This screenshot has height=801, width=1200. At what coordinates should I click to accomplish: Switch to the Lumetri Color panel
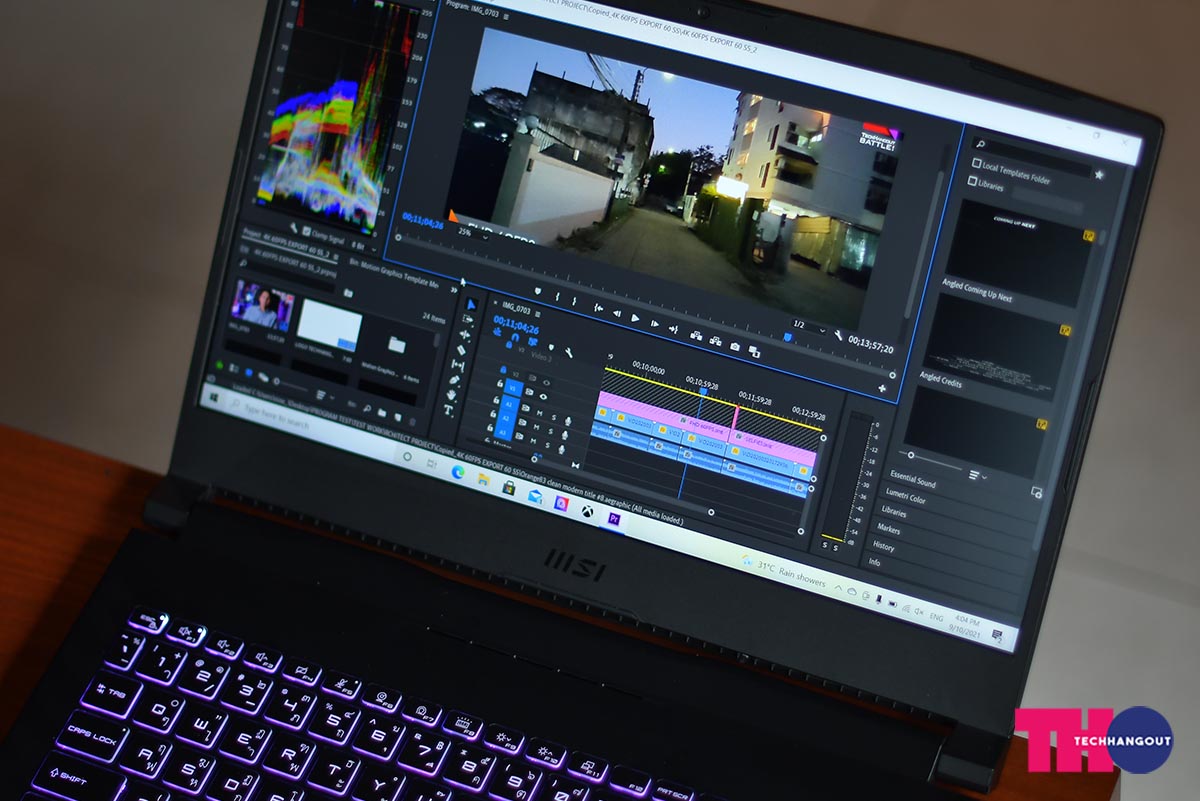tap(904, 497)
